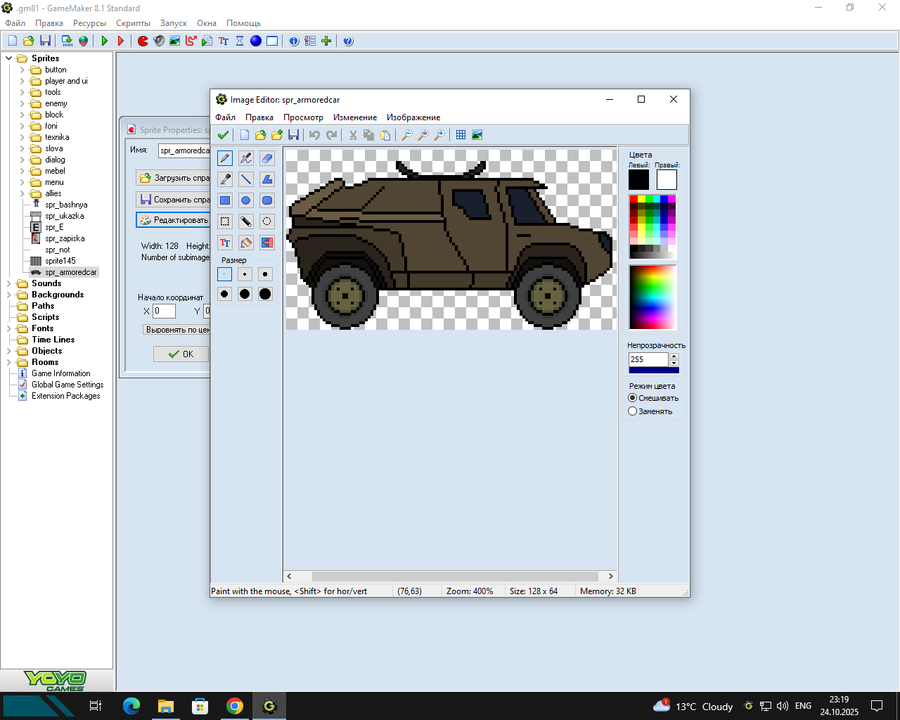900x720 pixels.
Task: Pick the color picker eyedropper tool
Action: (225, 179)
